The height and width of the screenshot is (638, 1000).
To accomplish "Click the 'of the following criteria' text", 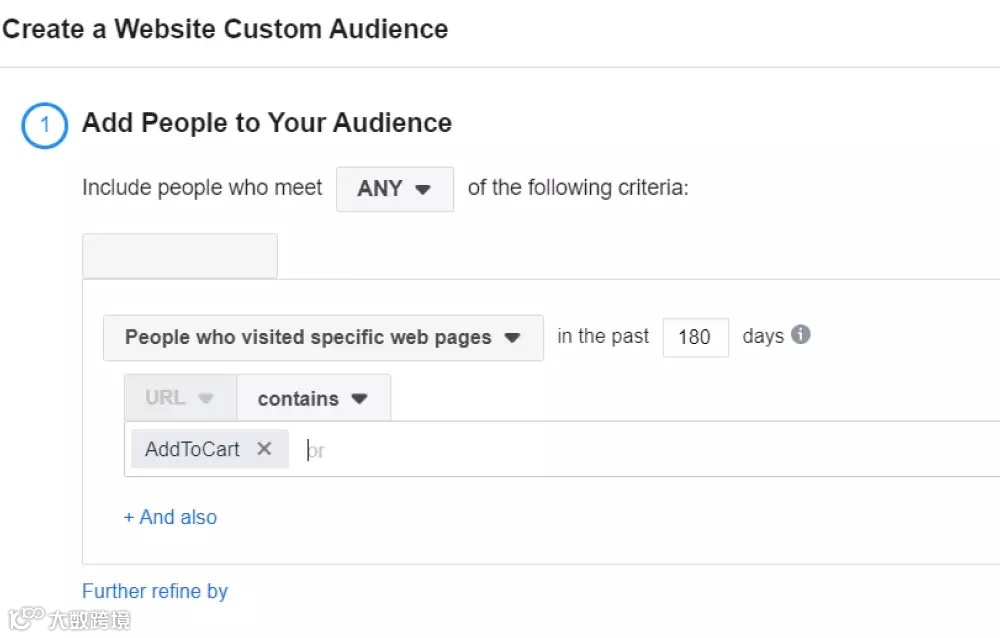I will pos(578,188).
